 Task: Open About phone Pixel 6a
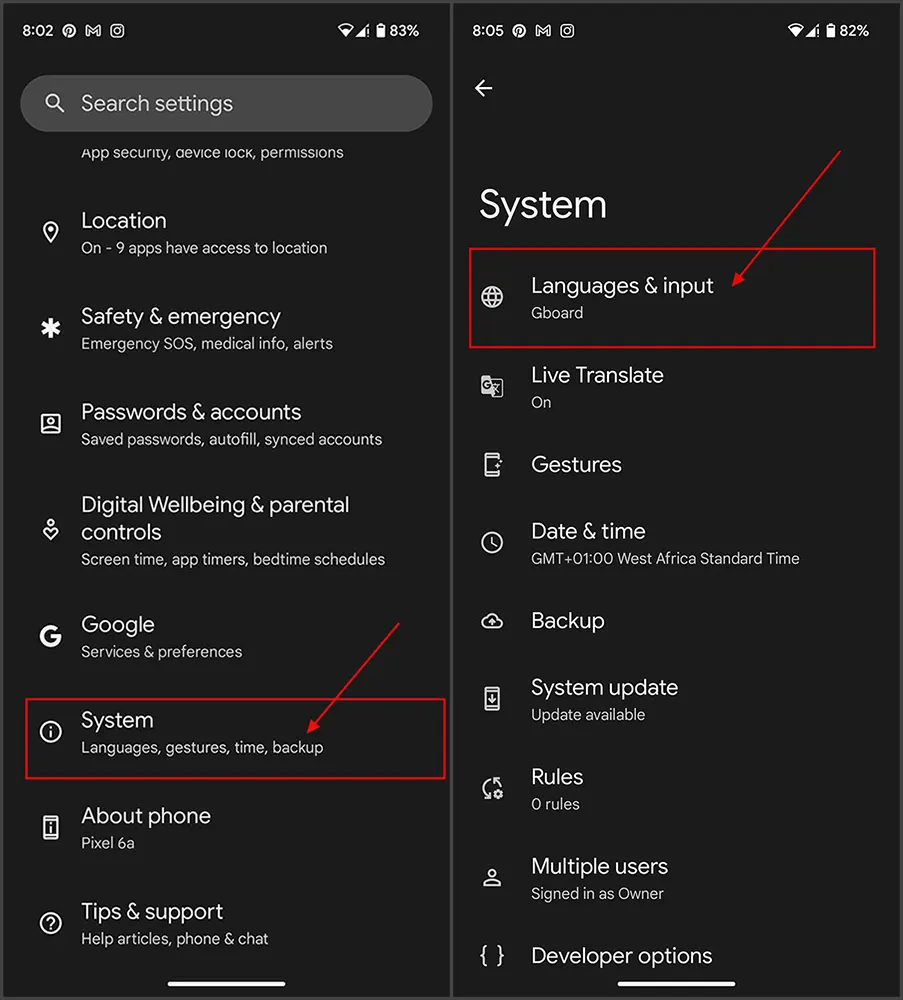[145, 828]
